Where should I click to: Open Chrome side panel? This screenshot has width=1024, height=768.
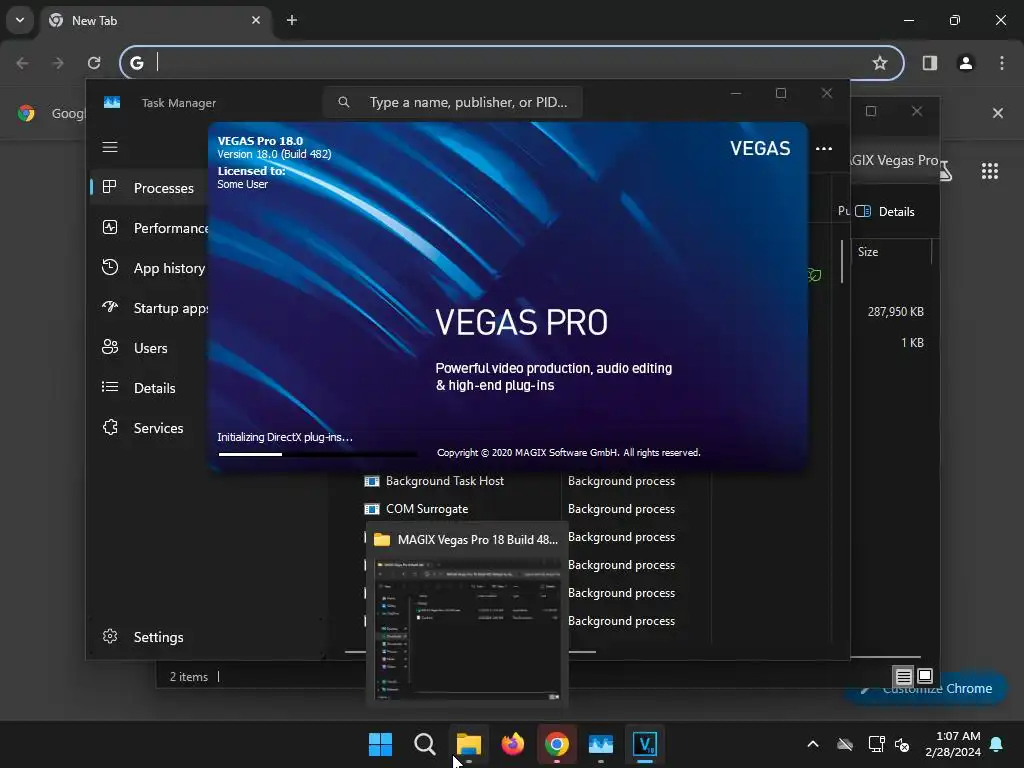pos(929,63)
